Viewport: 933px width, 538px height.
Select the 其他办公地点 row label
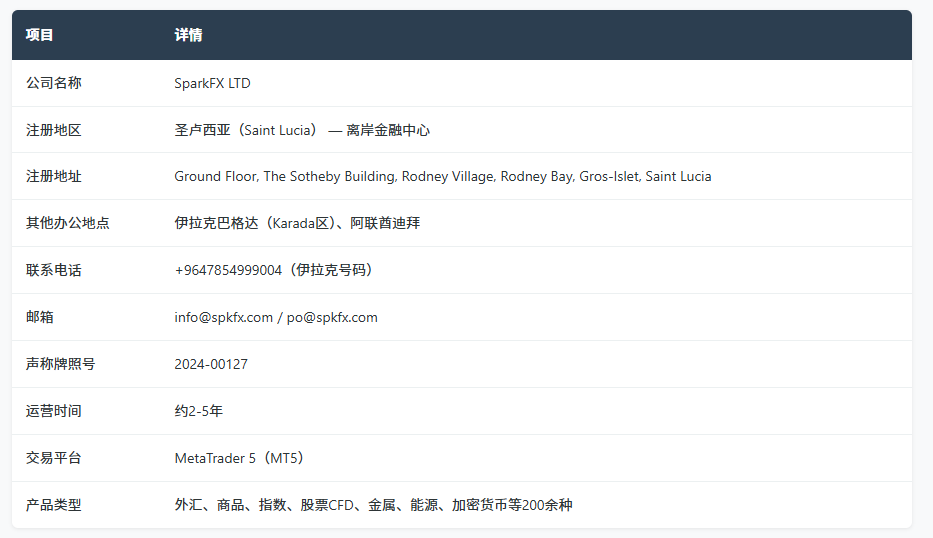coord(68,223)
